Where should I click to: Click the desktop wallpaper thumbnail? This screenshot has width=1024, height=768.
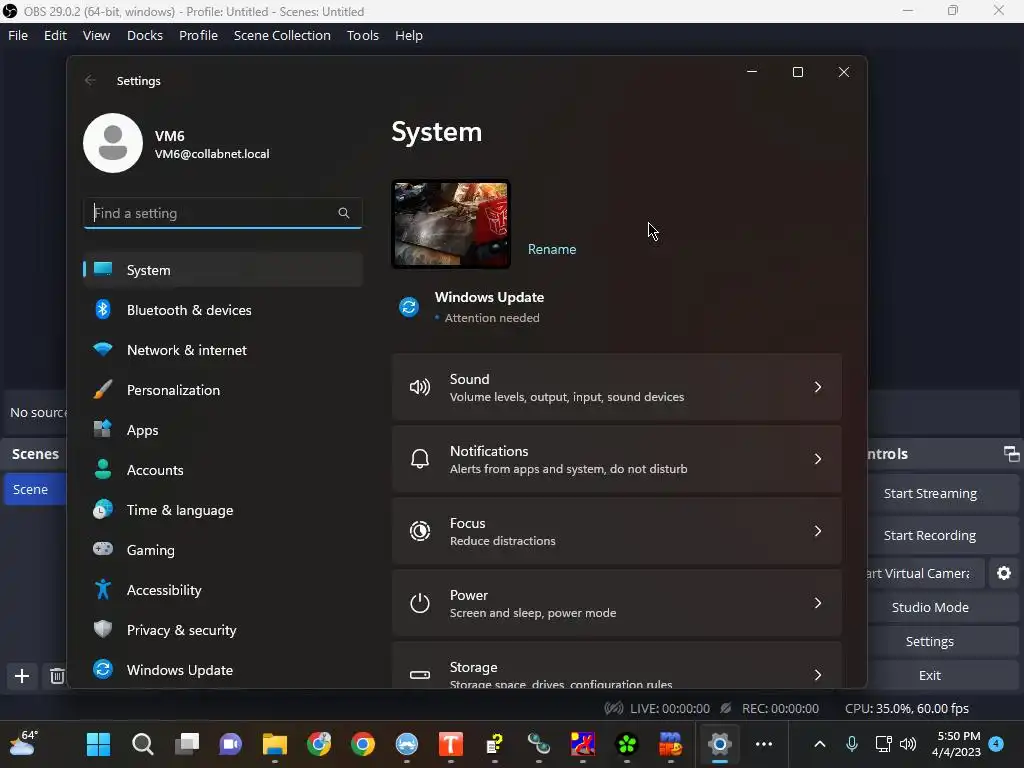(451, 224)
